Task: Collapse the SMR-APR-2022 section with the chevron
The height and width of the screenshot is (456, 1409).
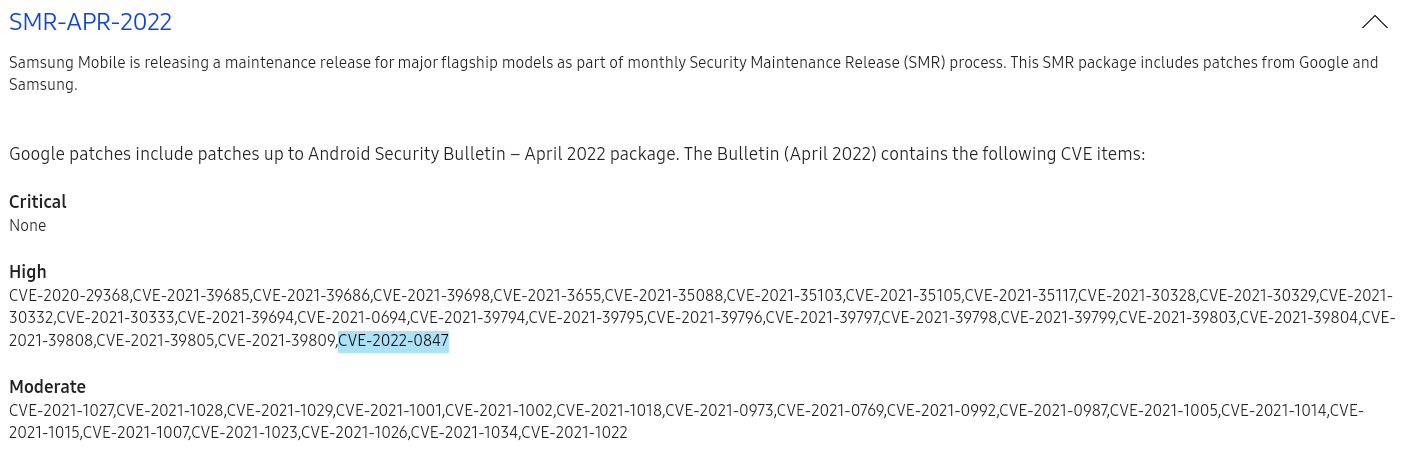Action: (x=1374, y=22)
